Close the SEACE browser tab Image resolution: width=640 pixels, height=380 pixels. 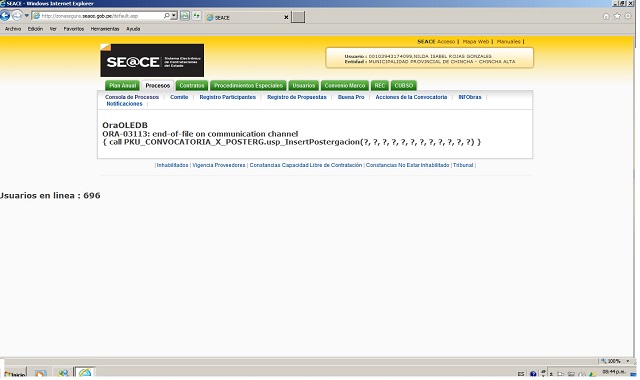(286, 17)
